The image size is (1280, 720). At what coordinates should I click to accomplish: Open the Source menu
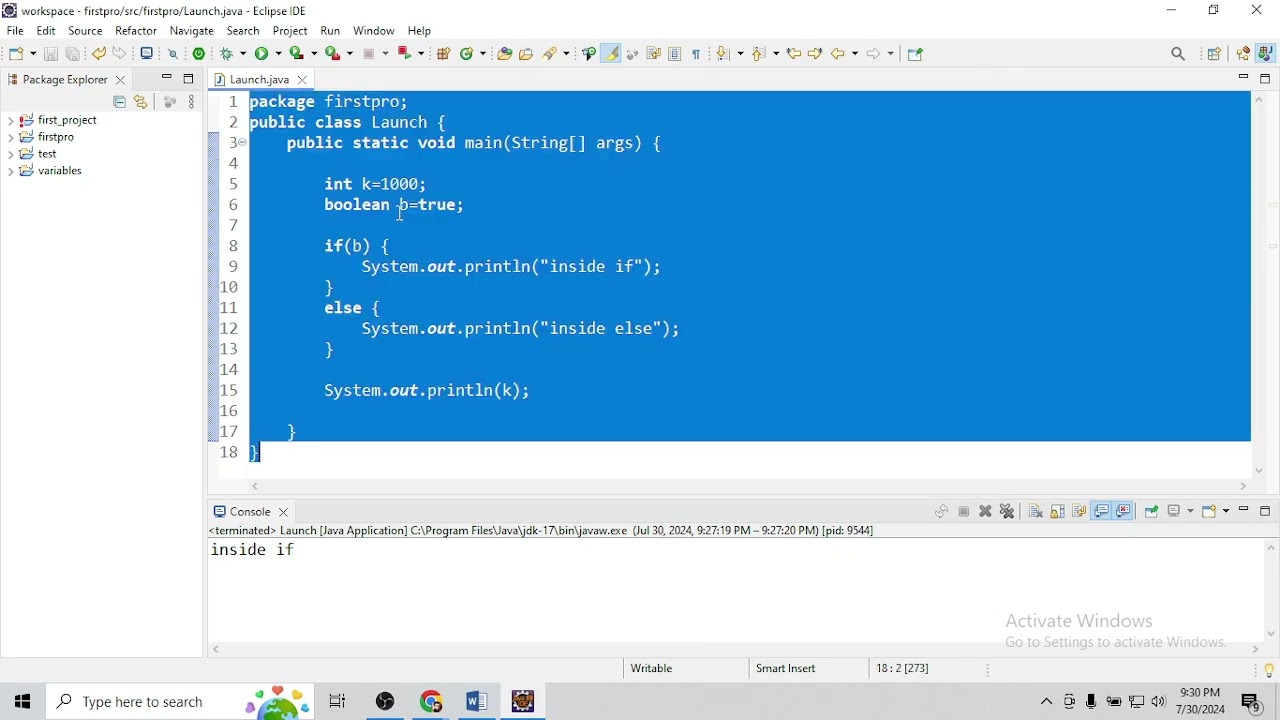(x=86, y=31)
